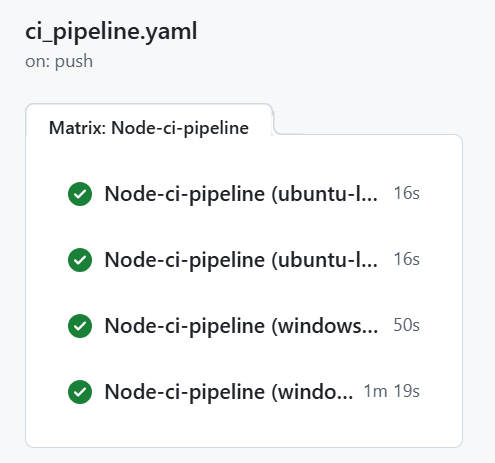Open the first Node-ci-pipeline (ubuntu-l... job
This screenshot has height=463, width=495.
[241, 194]
